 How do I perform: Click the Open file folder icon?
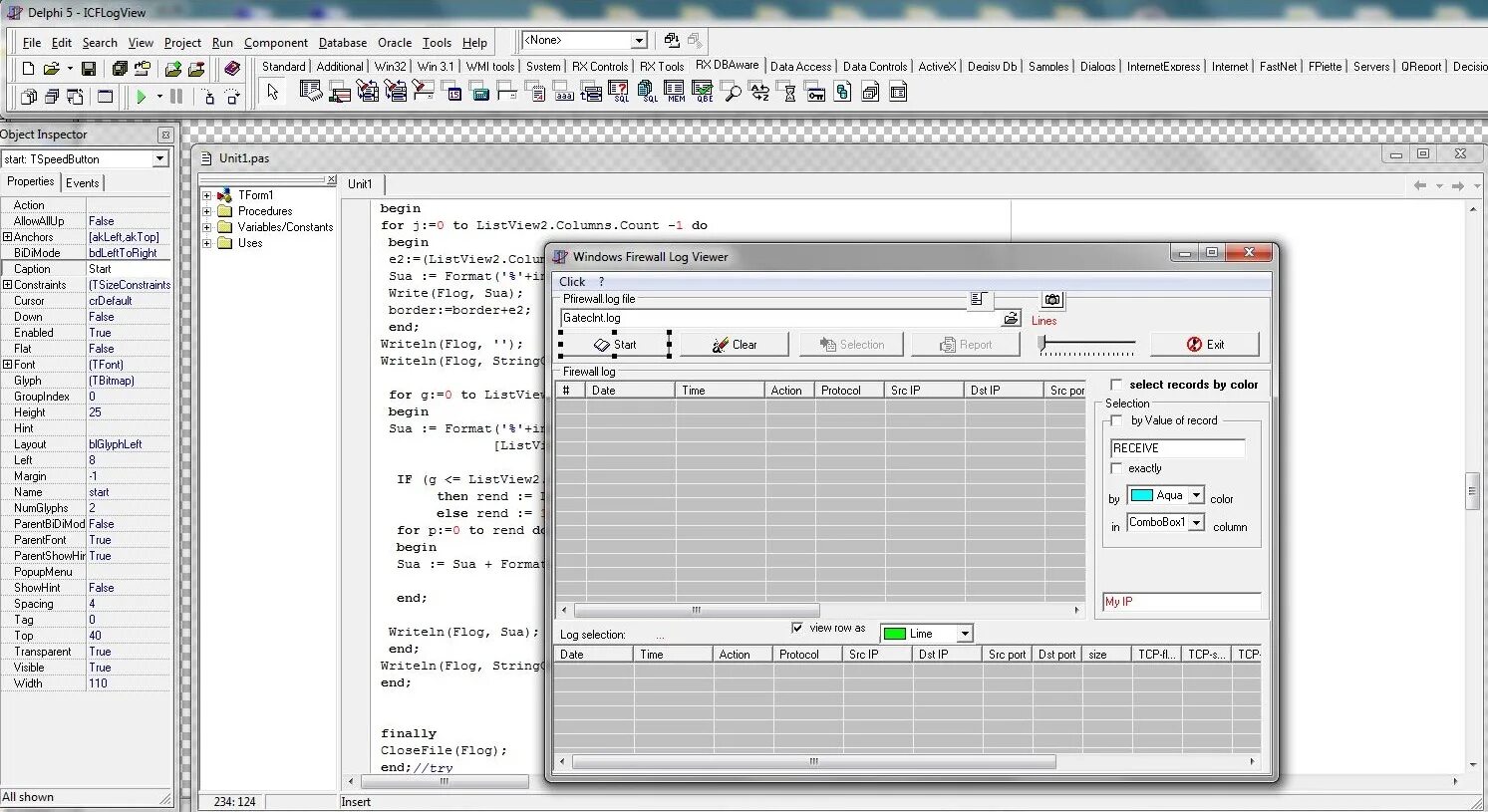52,69
